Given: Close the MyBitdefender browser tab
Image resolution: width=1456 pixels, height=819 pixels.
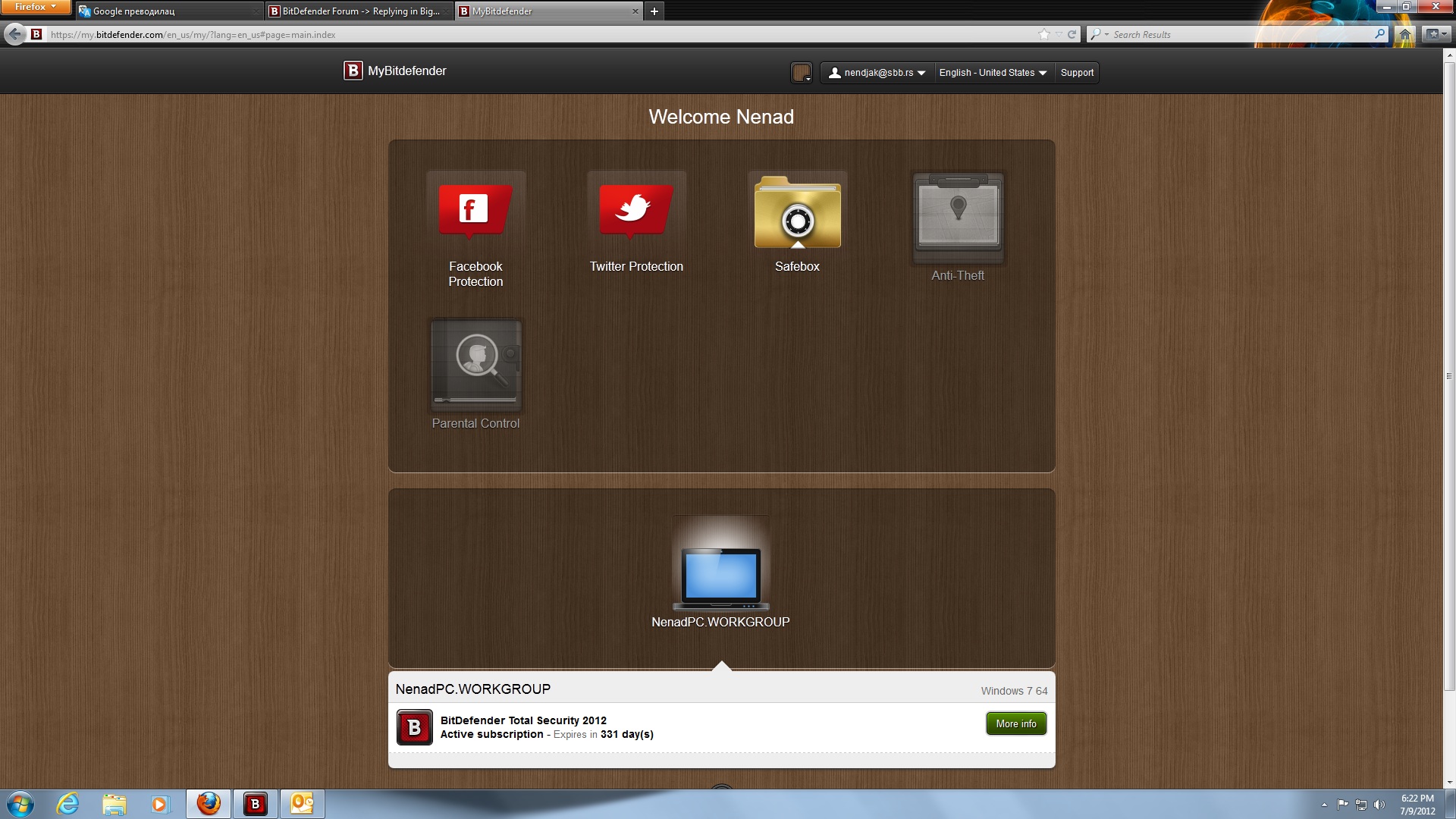Looking at the screenshot, I should (635, 11).
